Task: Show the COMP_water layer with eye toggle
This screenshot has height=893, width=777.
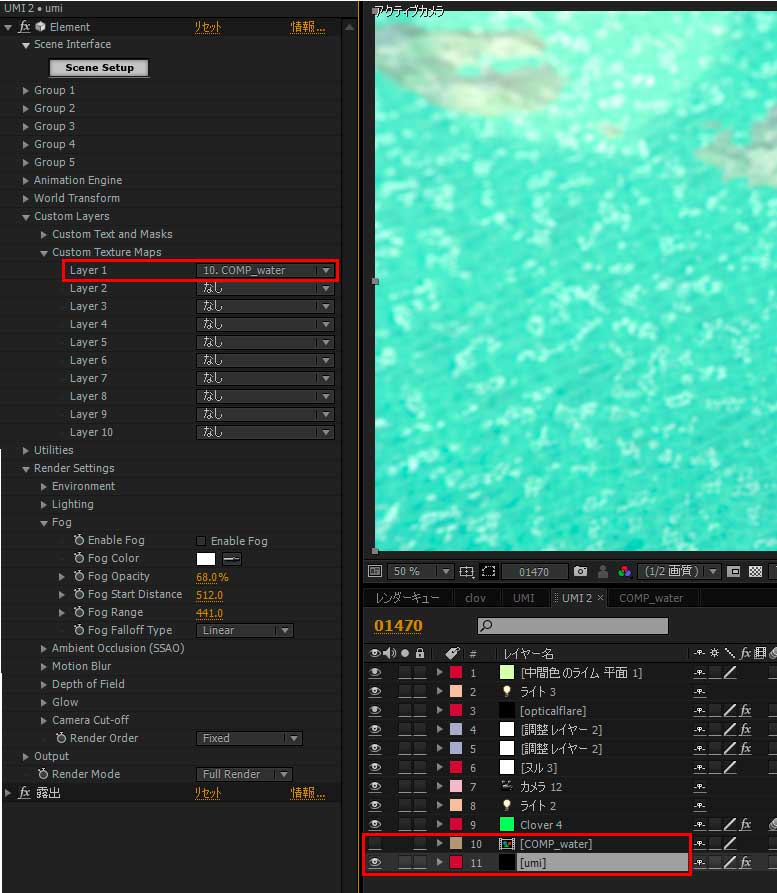Action: coord(375,844)
